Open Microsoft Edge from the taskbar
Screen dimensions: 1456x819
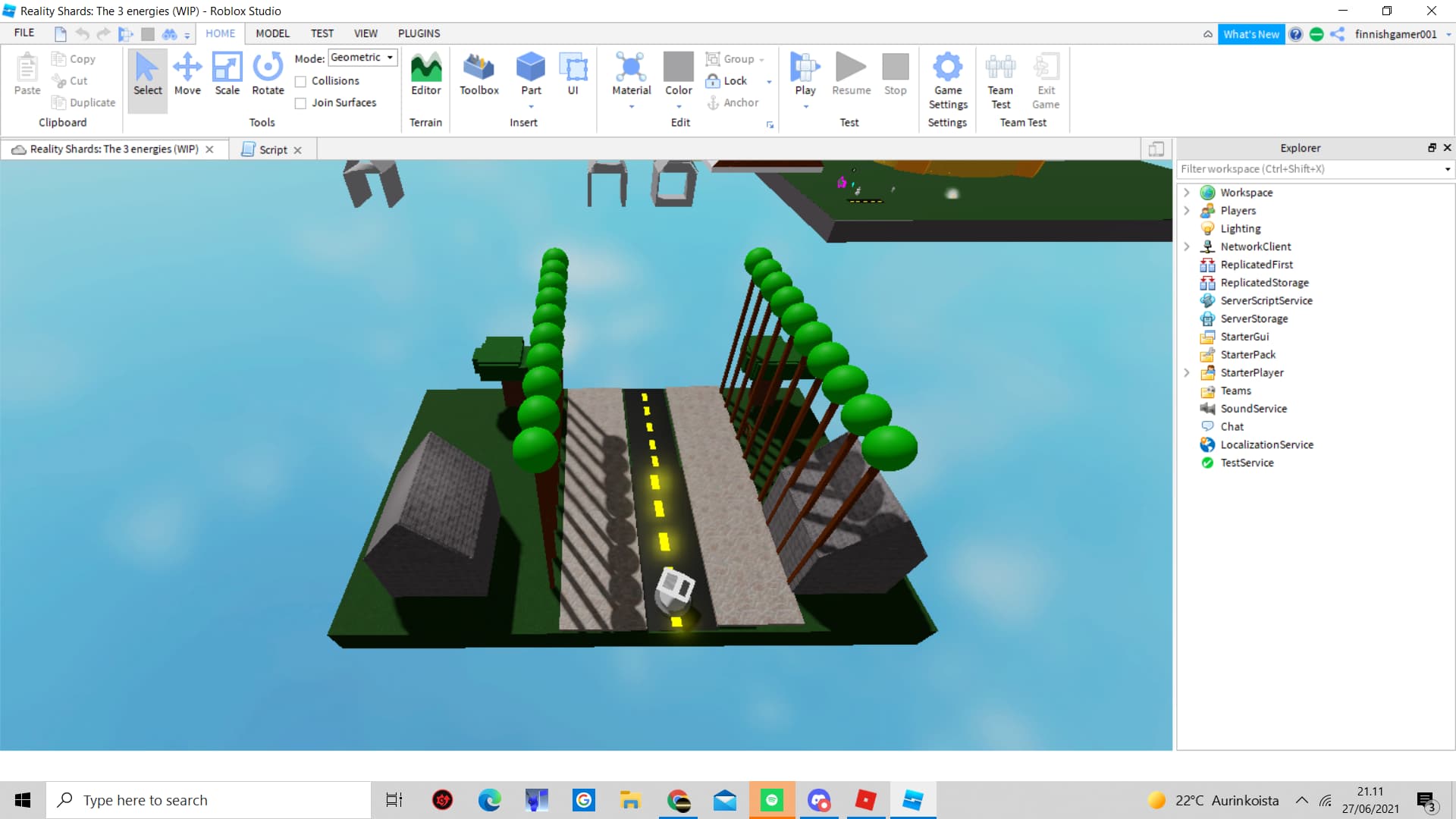point(489,800)
